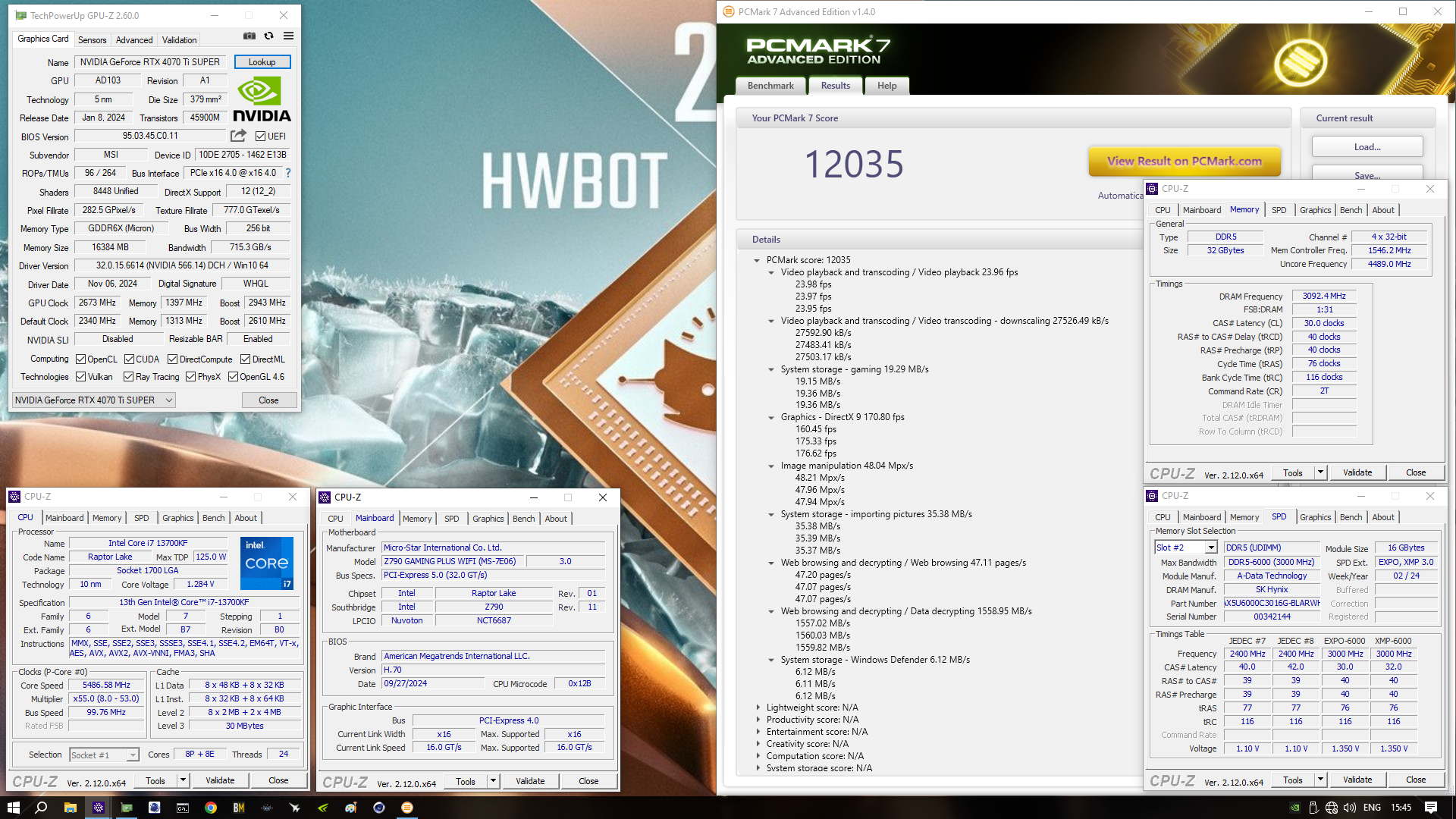The image size is (1456, 819).
Task: Click the Close button in GPU-Z
Action: (268, 400)
